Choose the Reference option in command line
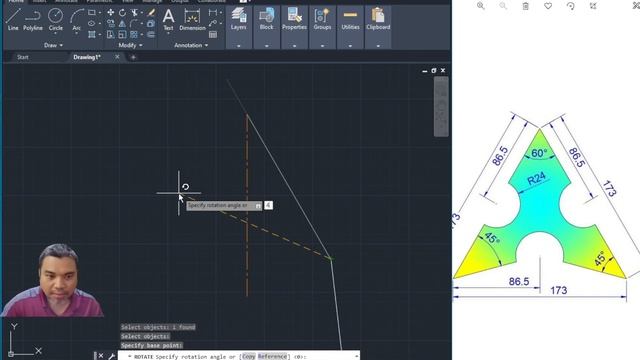Image resolution: width=640 pixels, height=360 pixels. tap(272, 356)
